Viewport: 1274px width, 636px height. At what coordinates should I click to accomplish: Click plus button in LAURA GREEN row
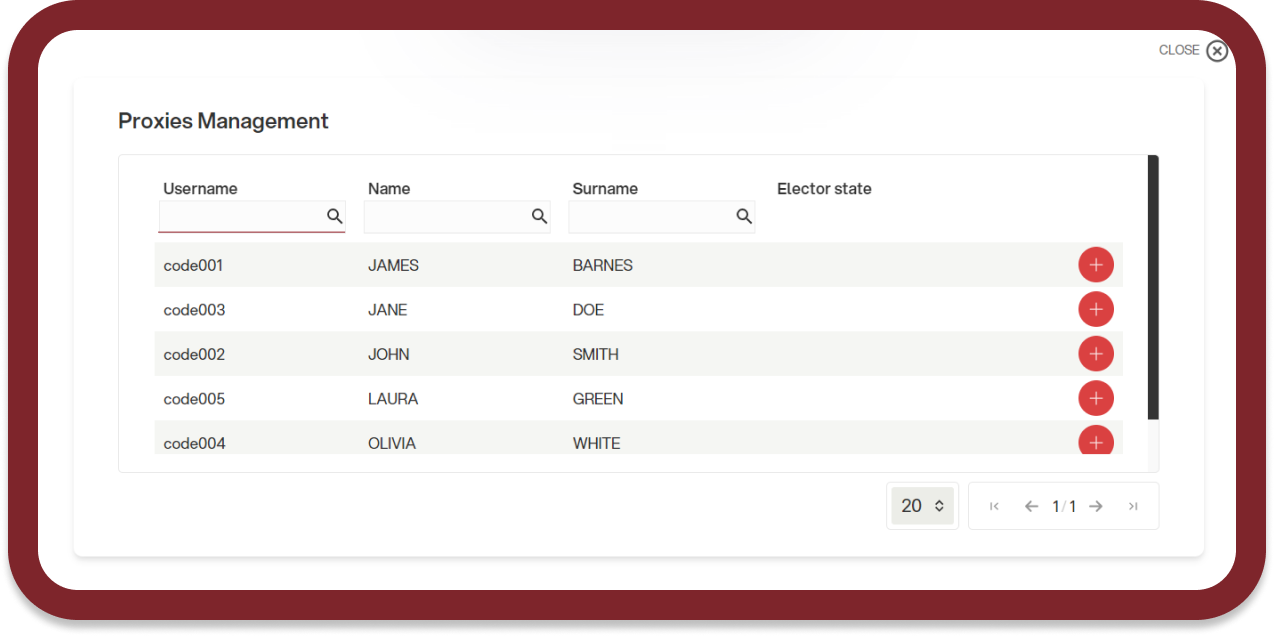tap(1096, 399)
